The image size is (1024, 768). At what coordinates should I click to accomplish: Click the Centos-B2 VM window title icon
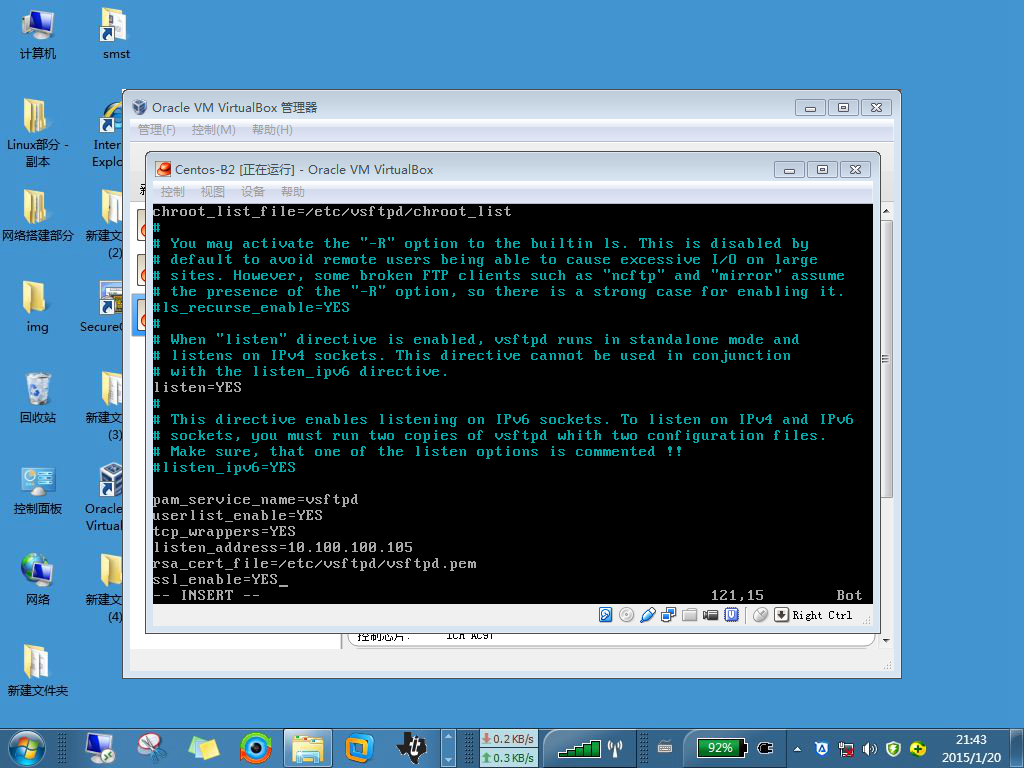[x=163, y=170]
